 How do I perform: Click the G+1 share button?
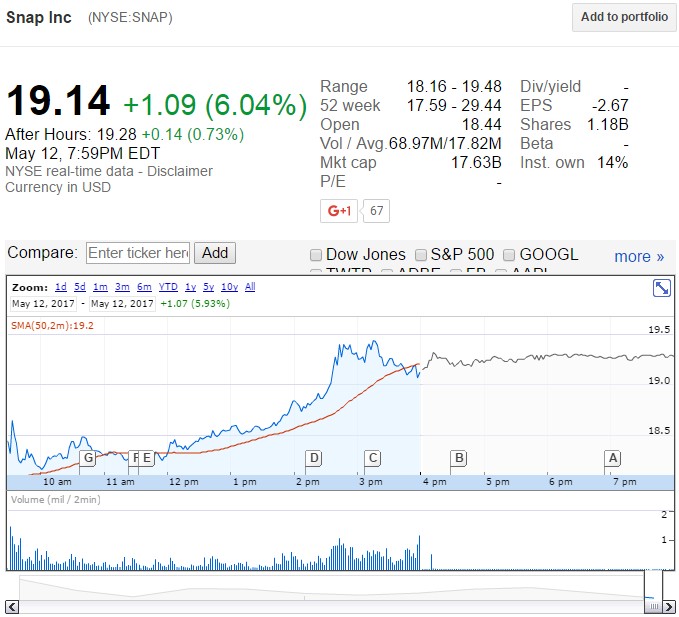point(339,211)
